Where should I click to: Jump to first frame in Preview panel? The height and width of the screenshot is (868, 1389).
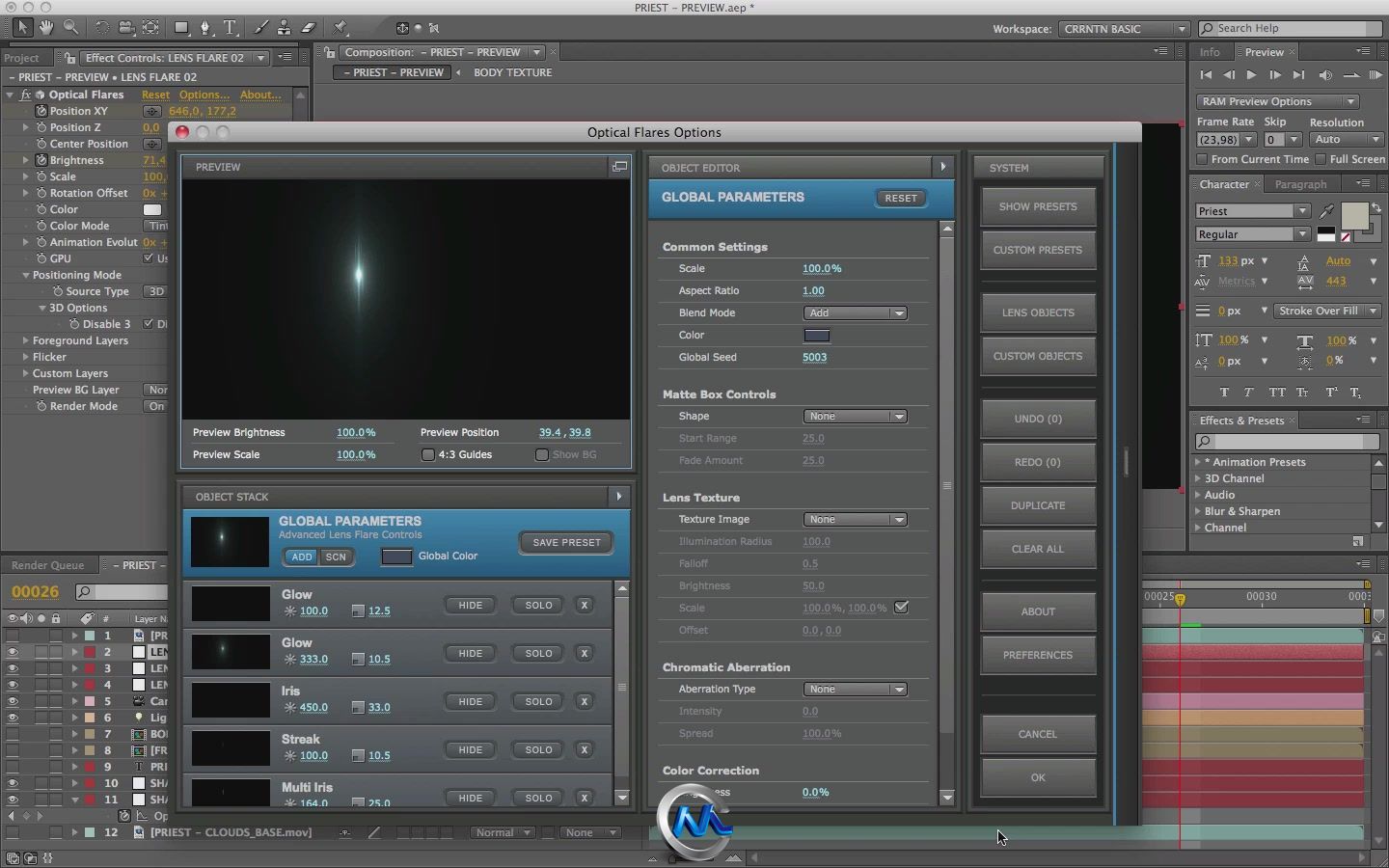(1206, 75)
